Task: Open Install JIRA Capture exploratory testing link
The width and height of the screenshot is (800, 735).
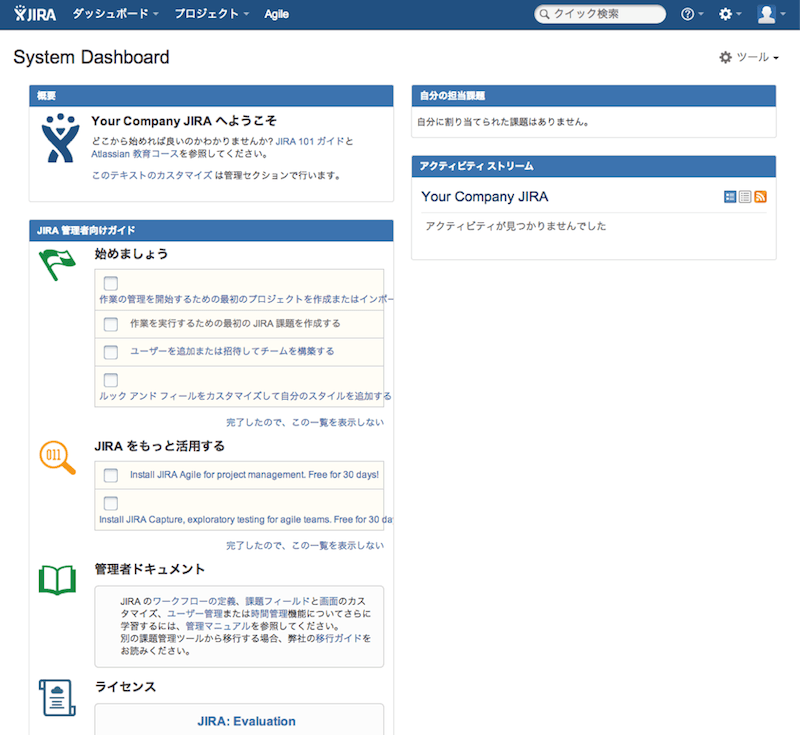Action: click(x=246, y=519)
